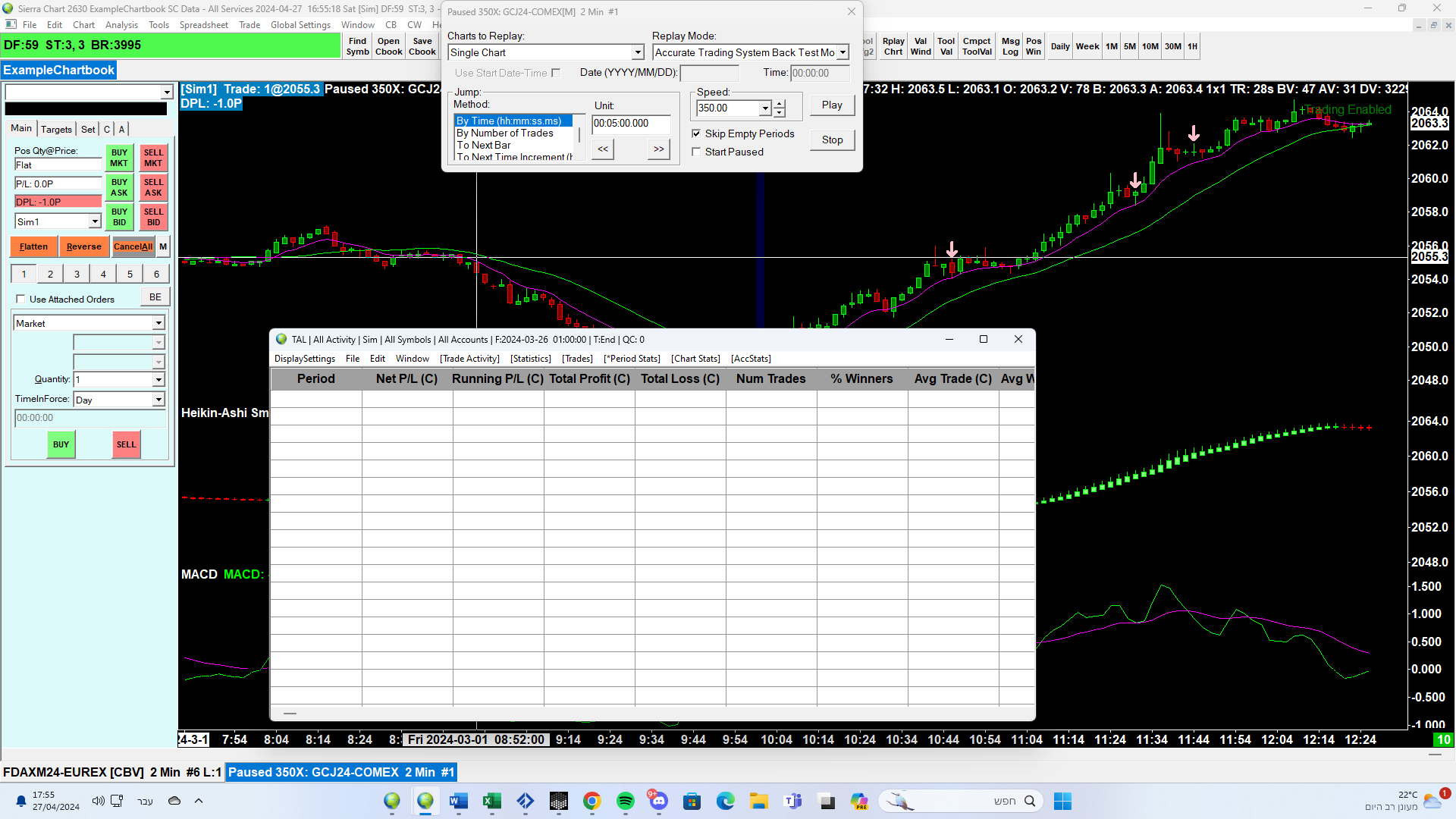Click the Find Symbol toolbar button

pos(357,46)
